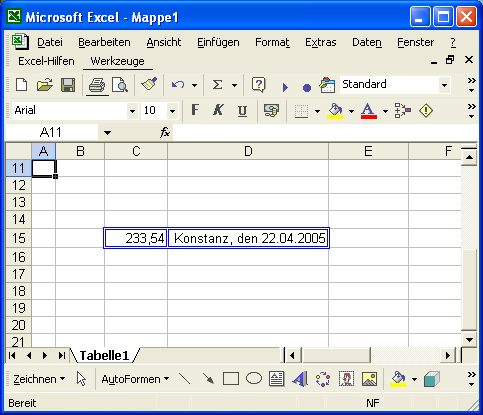Open the Einfügen menu

tap(218, 42)
